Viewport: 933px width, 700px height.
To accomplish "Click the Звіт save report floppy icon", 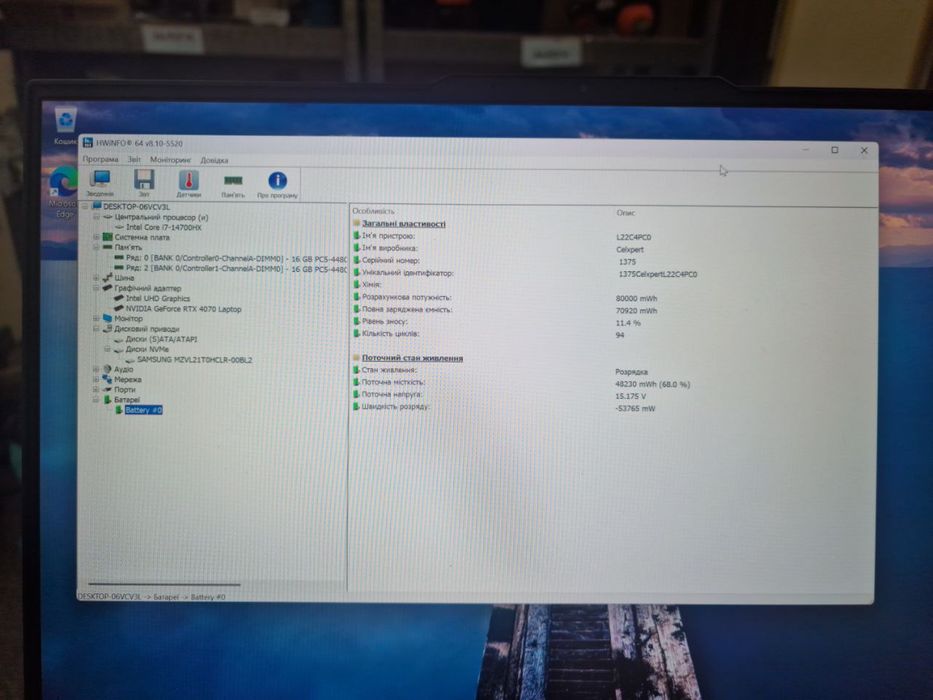I will coord(144,182).
